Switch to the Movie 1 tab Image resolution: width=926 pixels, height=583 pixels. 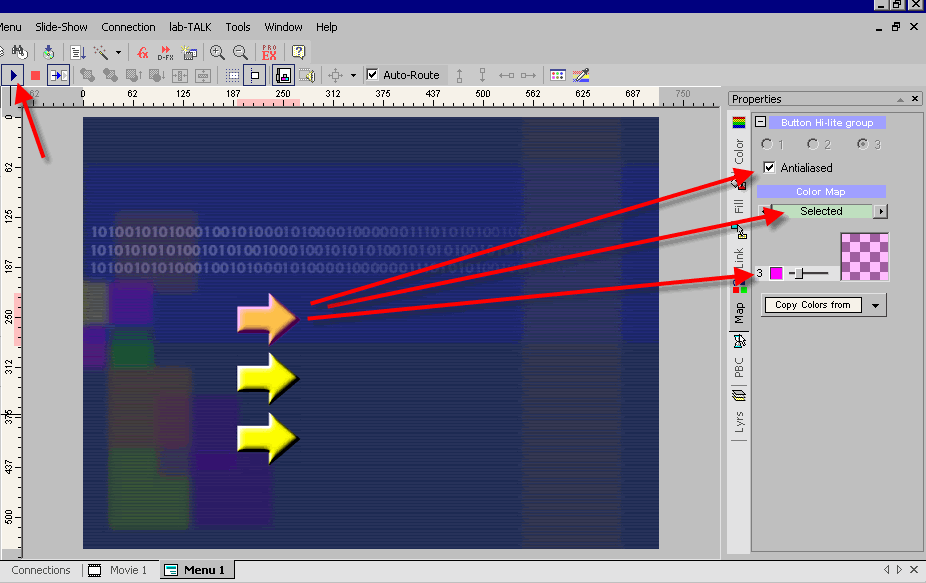(118, 570)
